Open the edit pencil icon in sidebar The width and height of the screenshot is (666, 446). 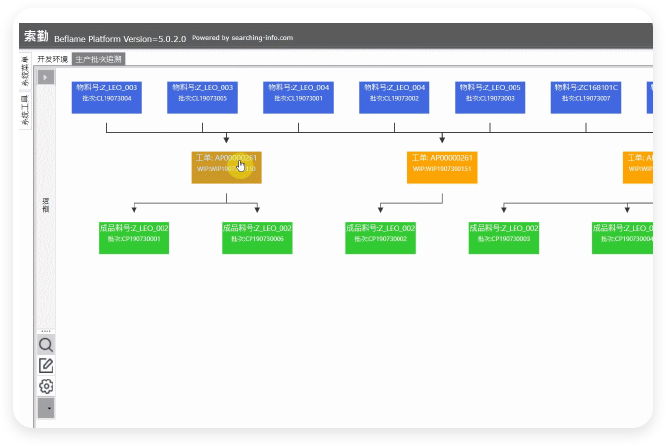(x=46, y=365)
